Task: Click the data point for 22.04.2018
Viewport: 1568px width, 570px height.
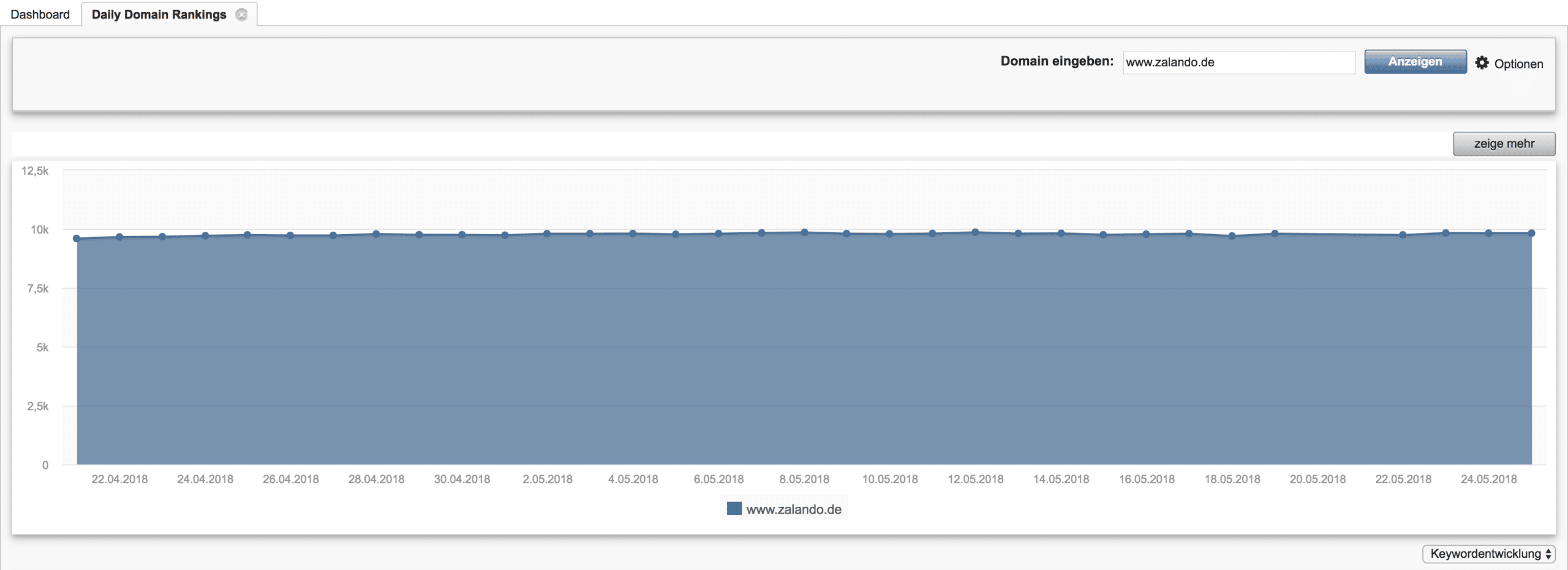Action: (119, 237)
